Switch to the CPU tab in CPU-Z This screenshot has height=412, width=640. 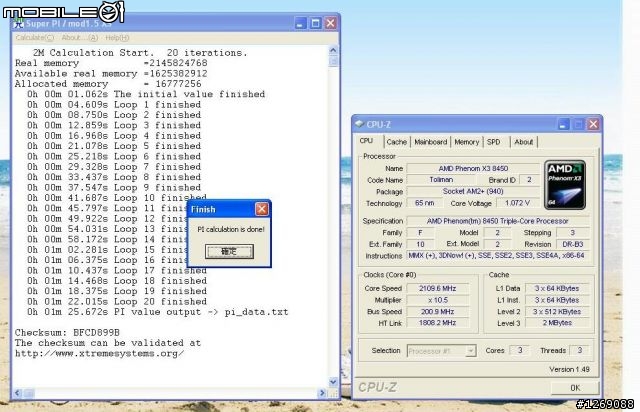click(366, 141)
